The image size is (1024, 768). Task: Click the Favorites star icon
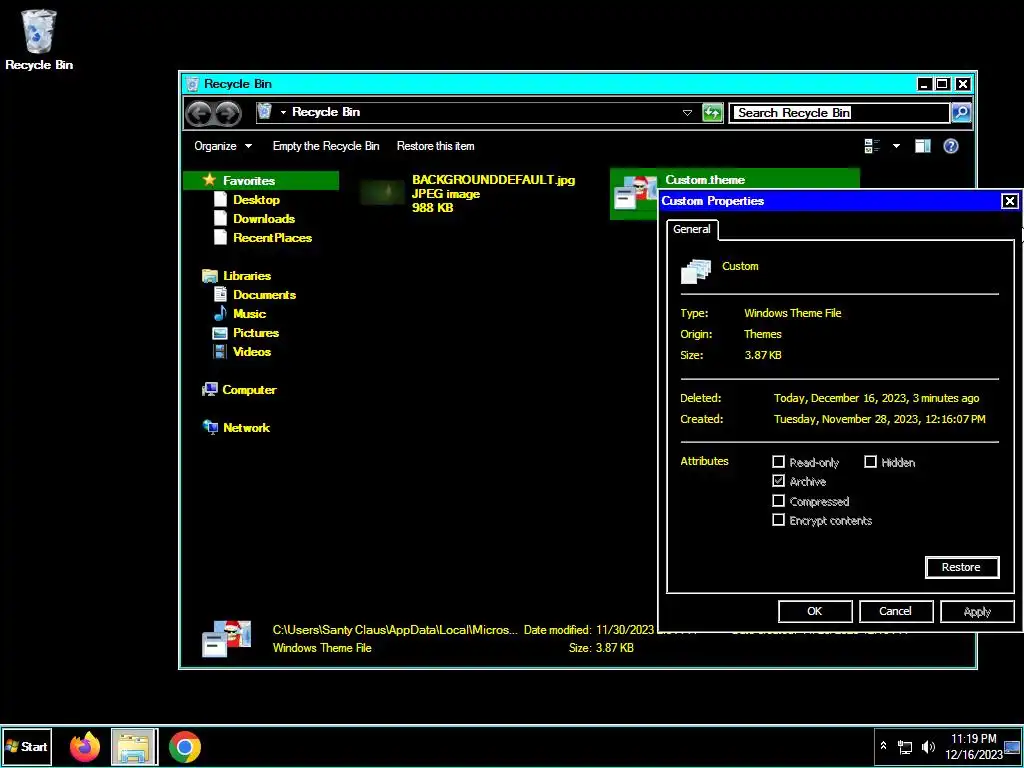click(x=209, y=180)
